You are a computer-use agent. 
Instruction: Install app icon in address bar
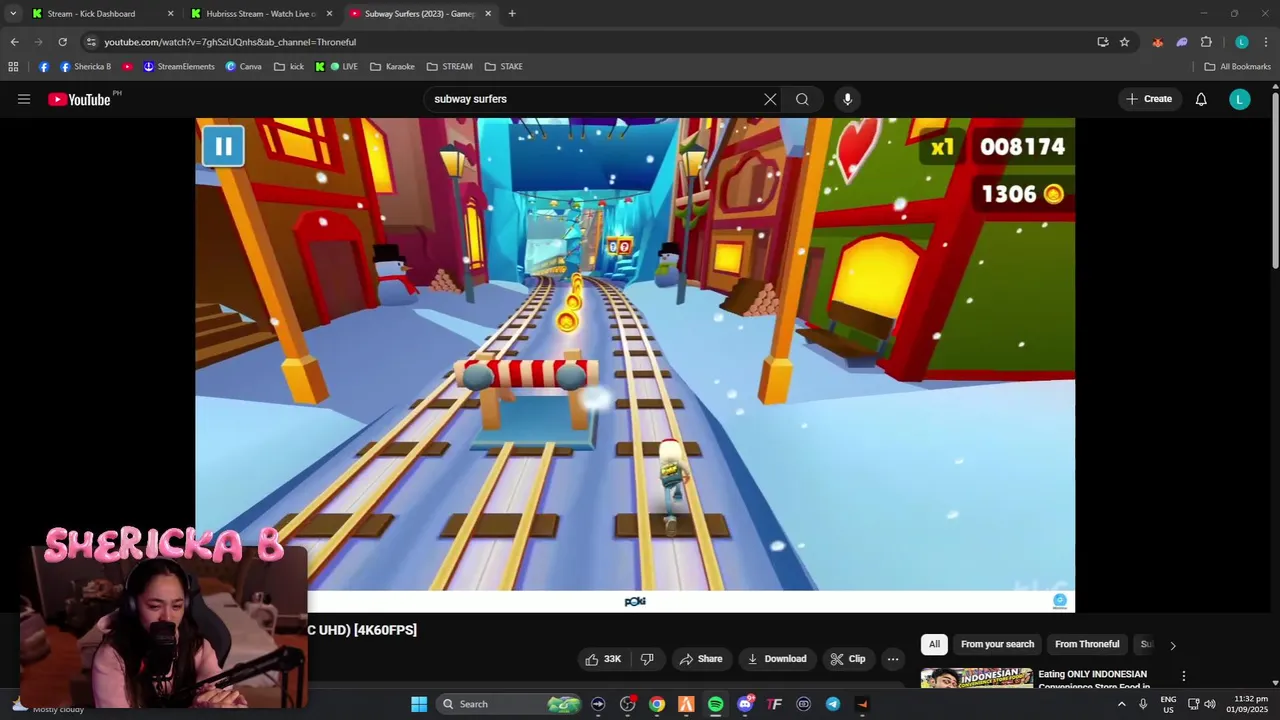pyautogui.click(x=1102, y=42)
